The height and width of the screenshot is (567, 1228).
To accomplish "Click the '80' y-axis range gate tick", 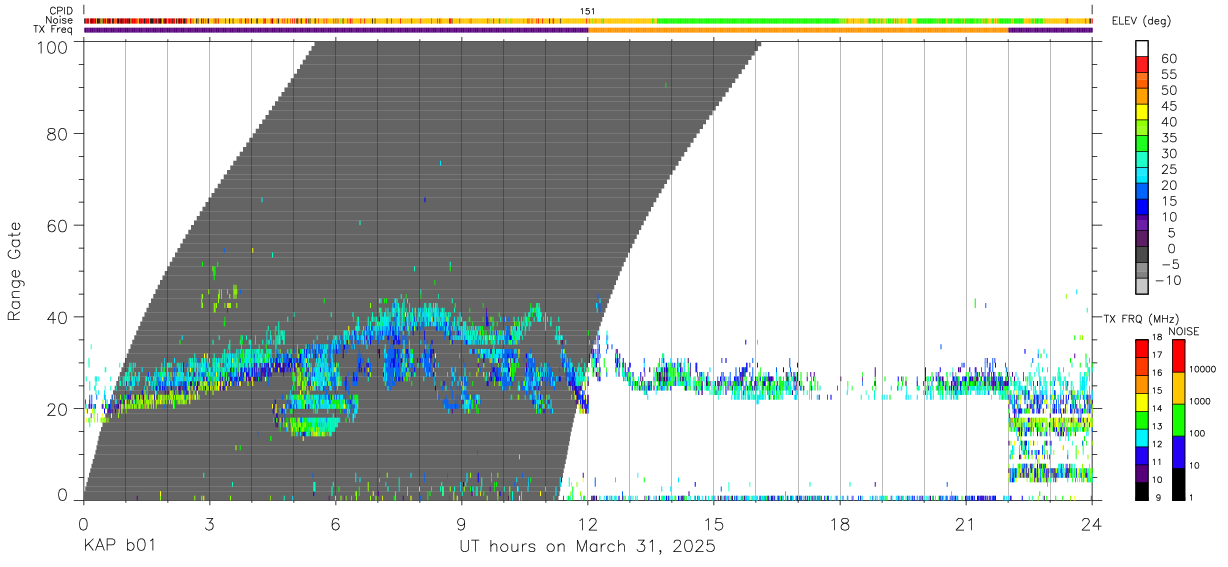I will tap(59, 134).
